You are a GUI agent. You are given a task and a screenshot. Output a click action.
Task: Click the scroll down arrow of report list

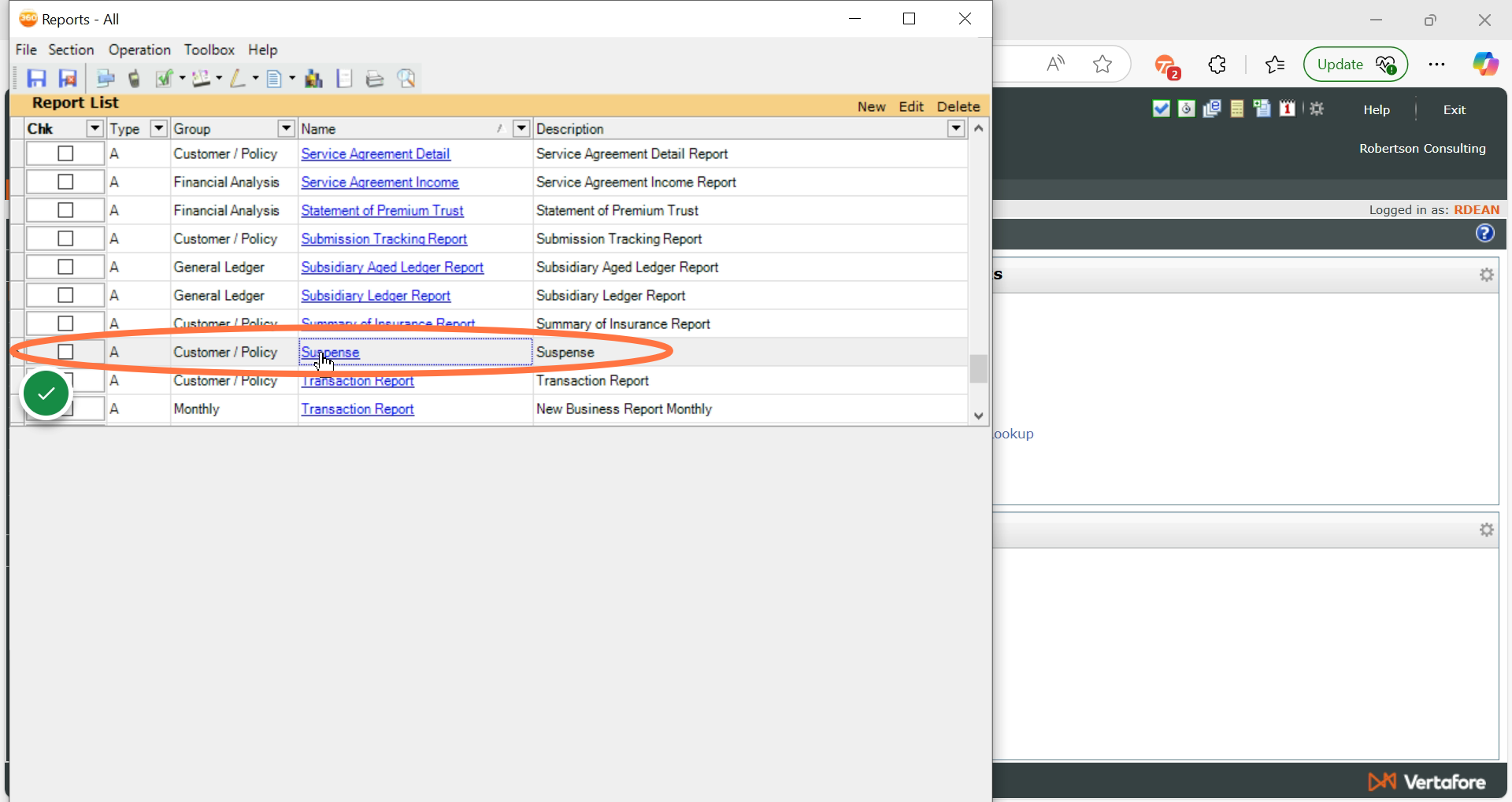pyautogui.click(x=978, y=416)
